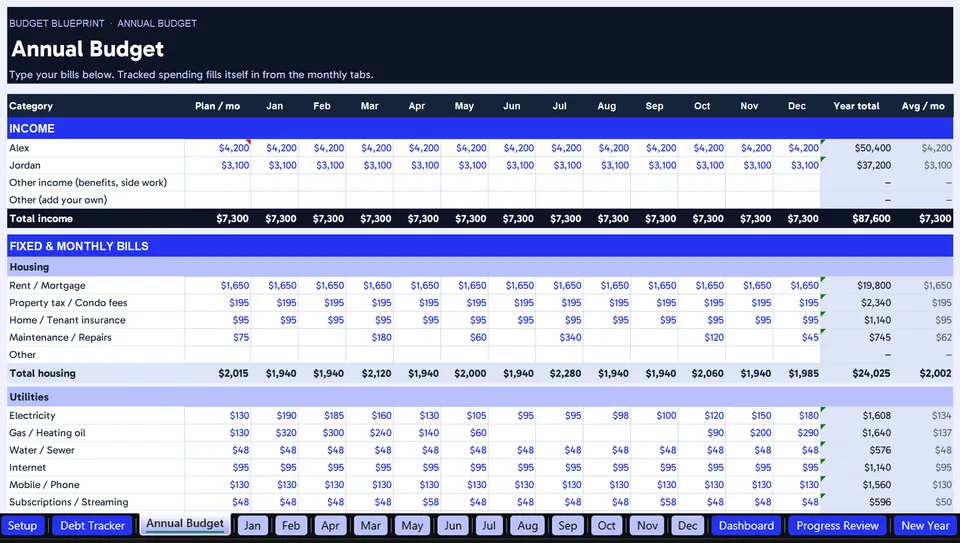Click the Mobile / Phone row label
The image size is (960, 543).
pos(44,485)
